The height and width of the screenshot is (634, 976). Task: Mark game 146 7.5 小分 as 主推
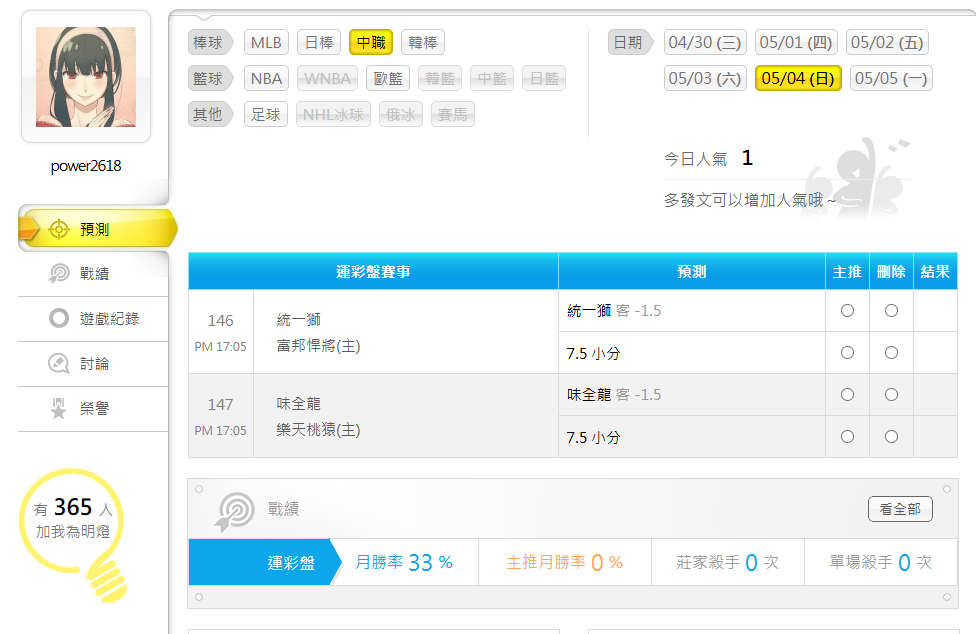tap(847, 353)
